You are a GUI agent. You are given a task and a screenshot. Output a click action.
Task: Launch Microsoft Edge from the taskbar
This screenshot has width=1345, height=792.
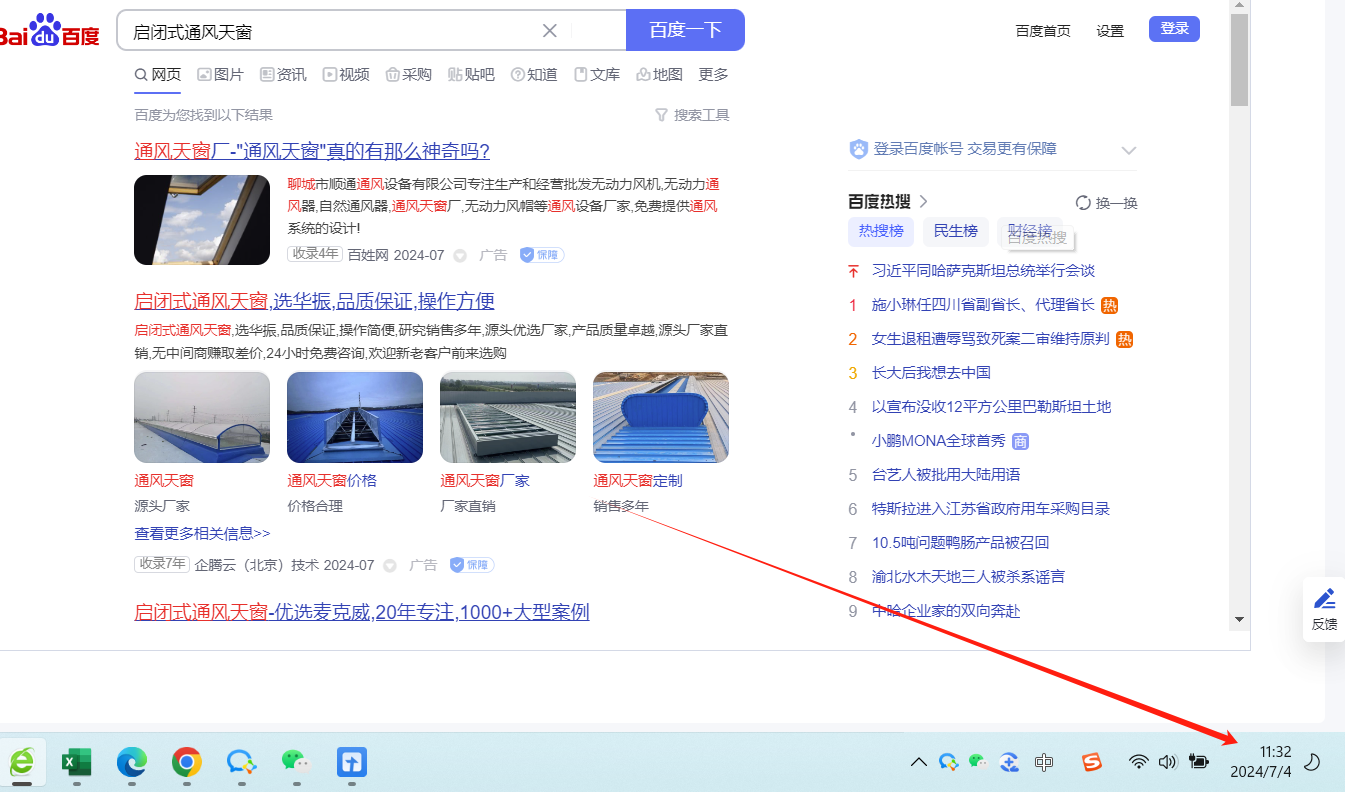pyautogui.click(x=132, y=763)
